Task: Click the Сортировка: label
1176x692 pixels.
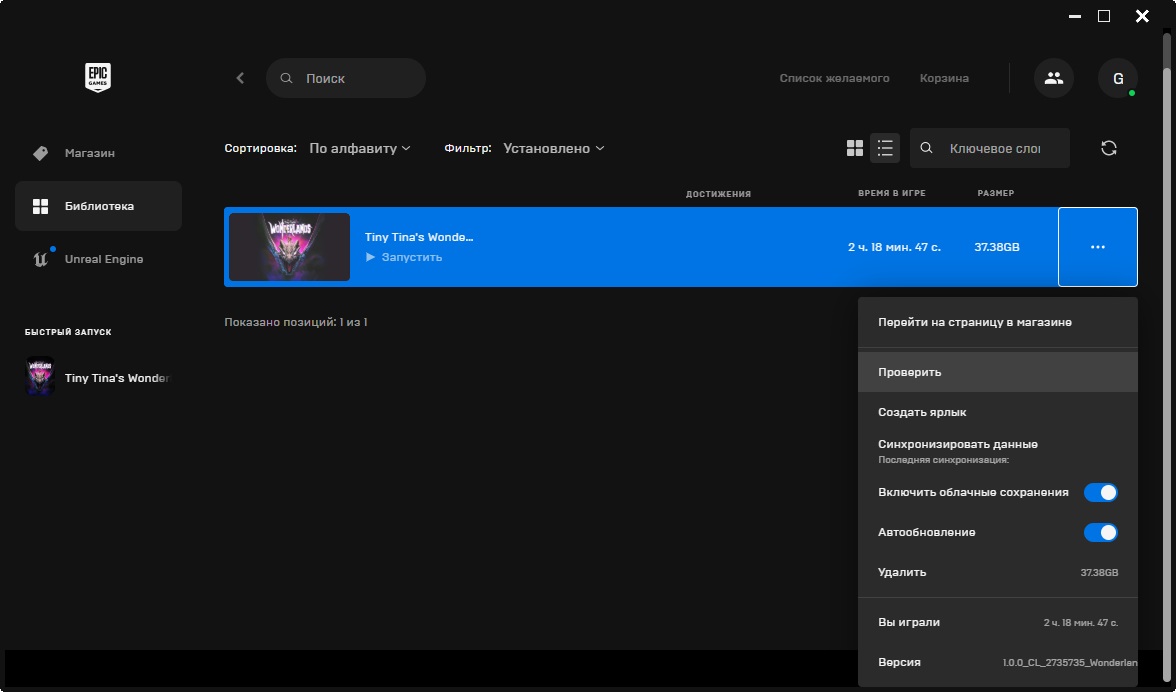Action: [x=260, y=148]
